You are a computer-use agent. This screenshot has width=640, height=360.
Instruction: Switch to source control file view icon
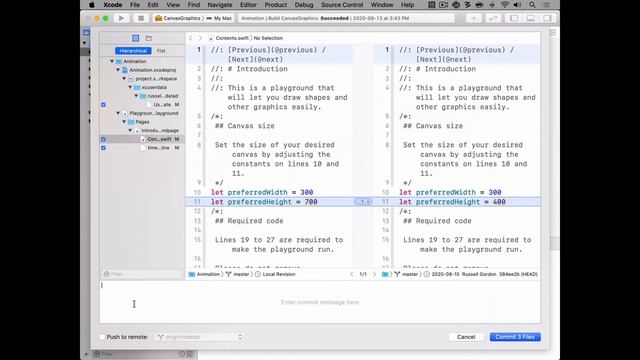tap(136, 38)
